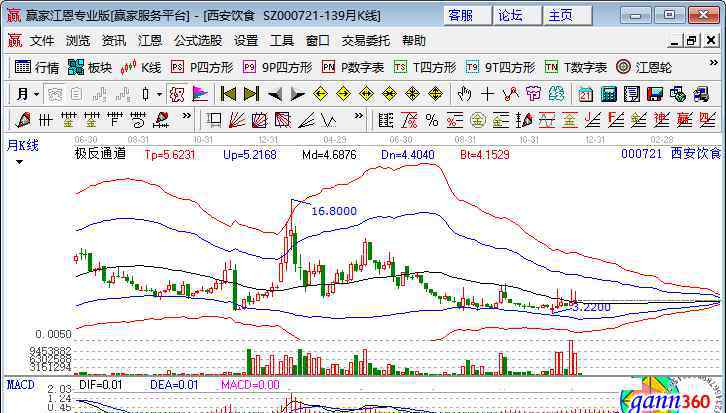Open the T四方形 time square
The image size is (726, 413).
click(x=425, y=68)
